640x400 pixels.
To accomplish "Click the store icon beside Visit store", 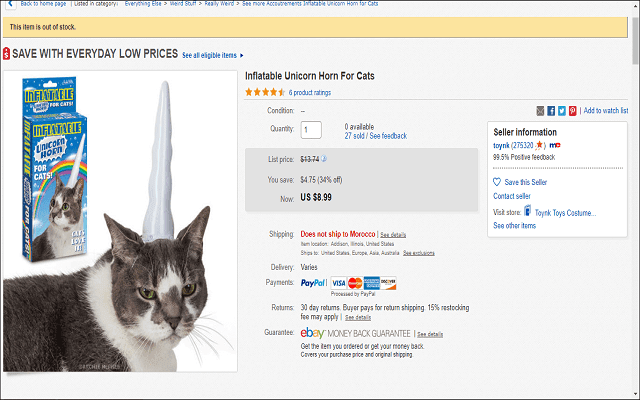I will (x=527, y=212).
